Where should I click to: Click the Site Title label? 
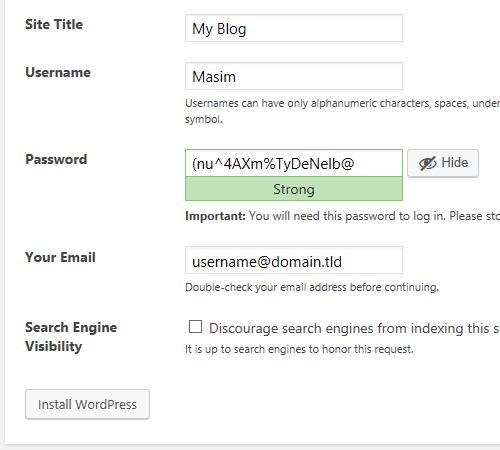54,24
